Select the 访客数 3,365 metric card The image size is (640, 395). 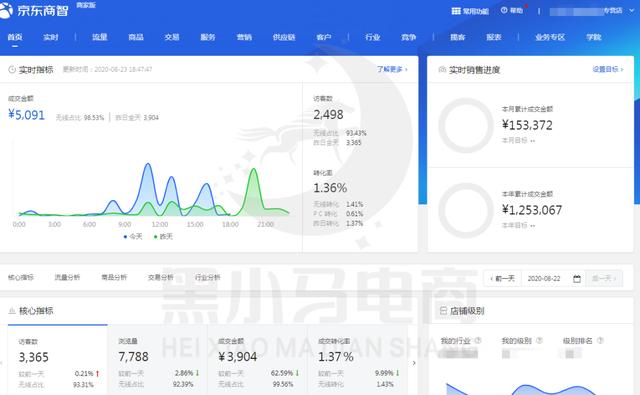(x=58, y=360)
